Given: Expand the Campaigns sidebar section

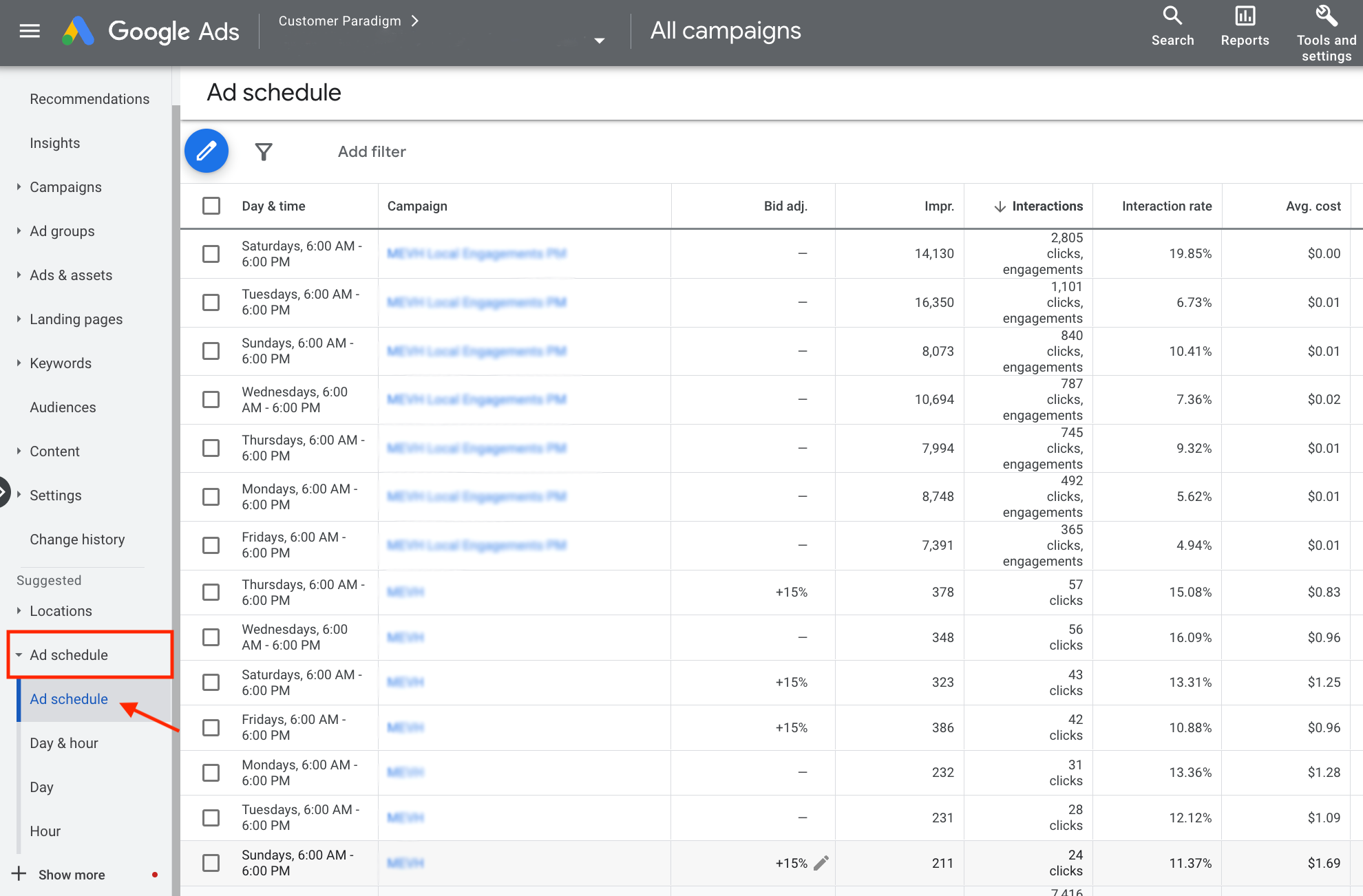Looking at the screenshot, I should pyautogui.click(x=17, y=186).
